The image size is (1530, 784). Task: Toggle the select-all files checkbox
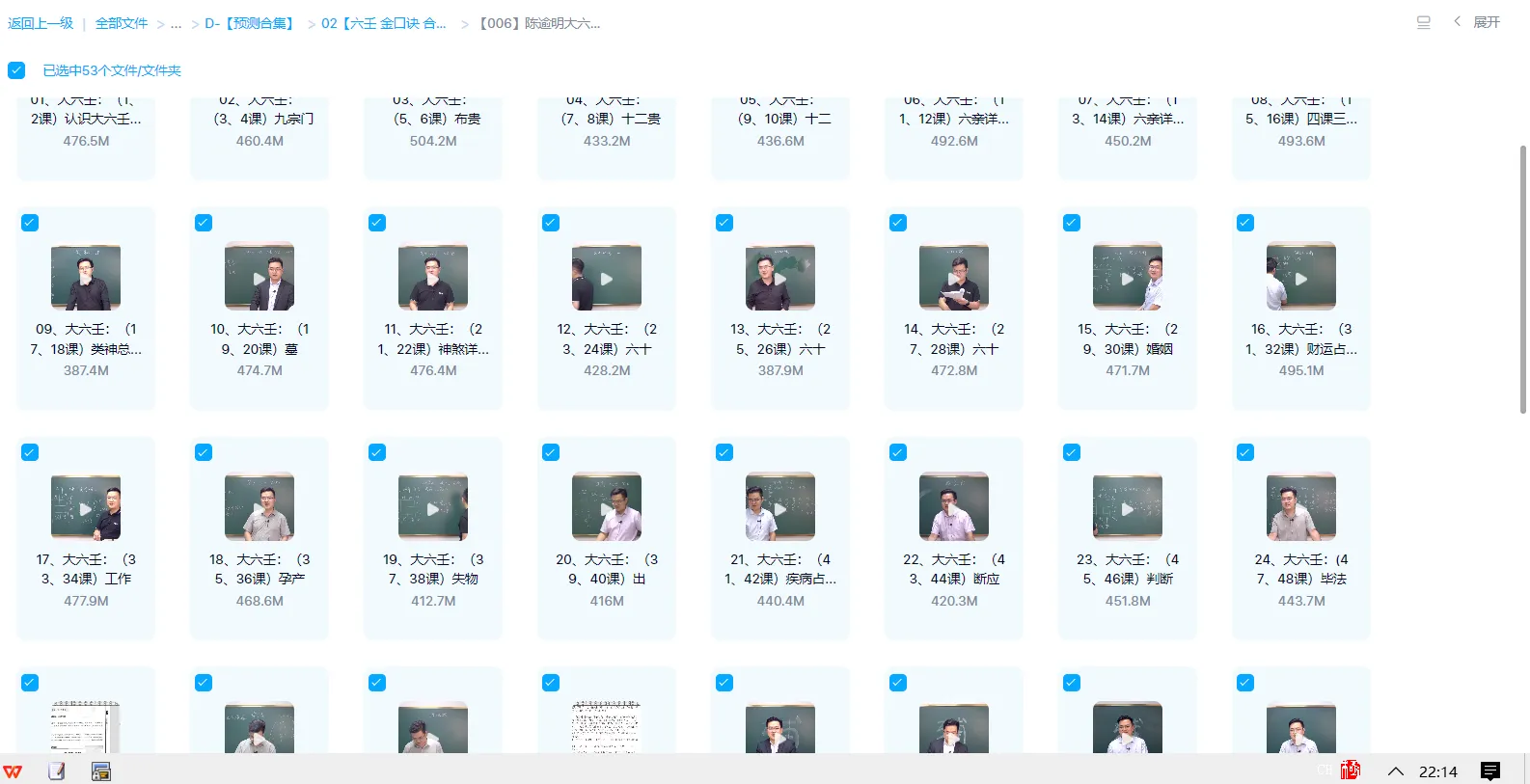coord(16,70)
